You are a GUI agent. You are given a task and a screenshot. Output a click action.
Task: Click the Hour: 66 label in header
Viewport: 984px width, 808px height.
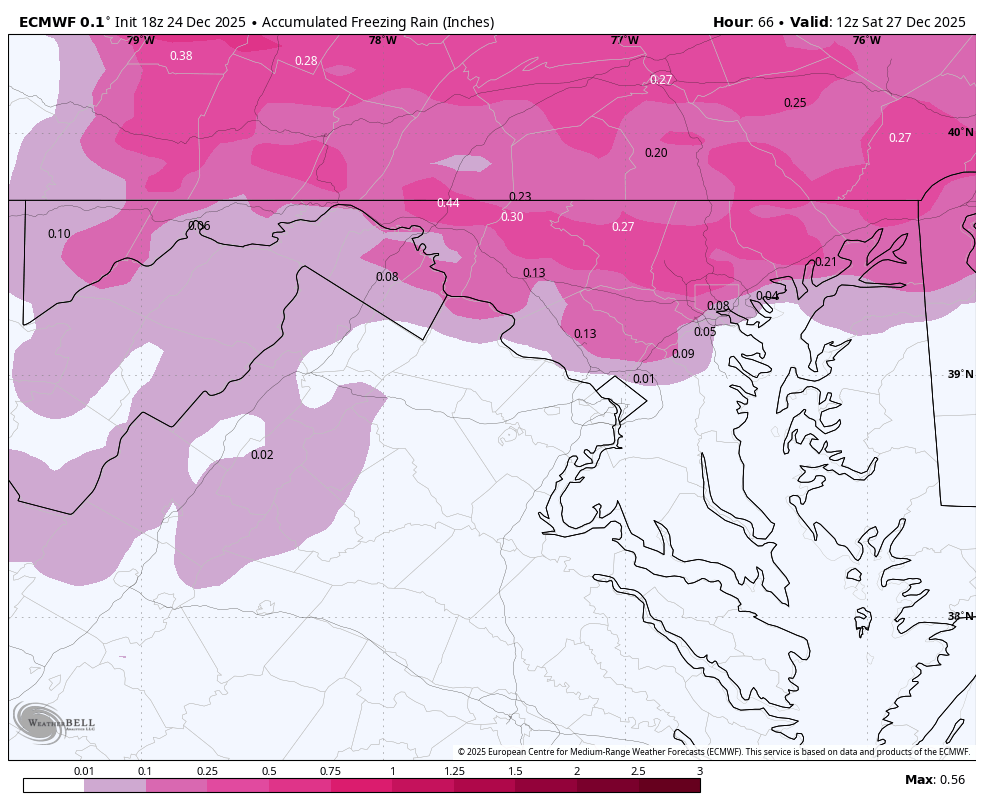(744, 22)
